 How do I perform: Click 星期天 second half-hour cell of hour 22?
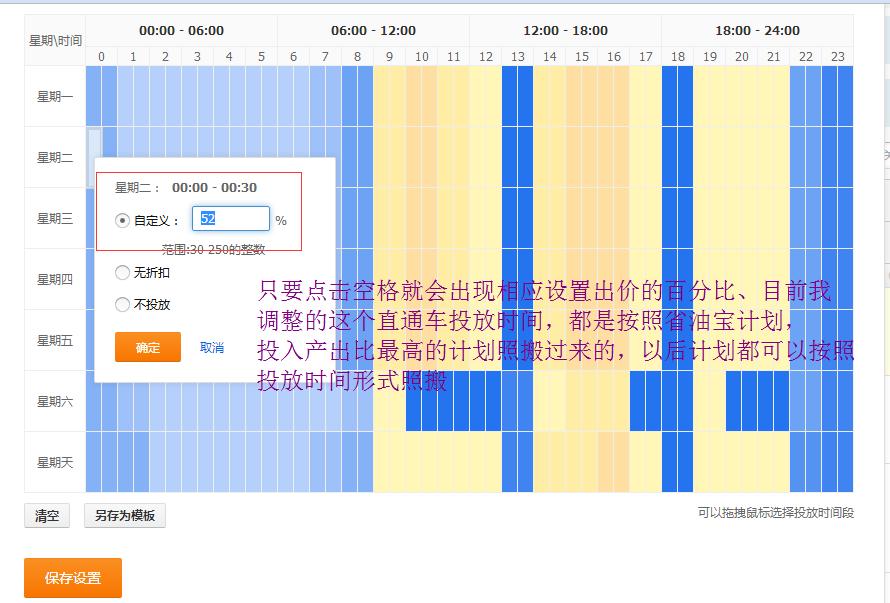coord(814,462)
